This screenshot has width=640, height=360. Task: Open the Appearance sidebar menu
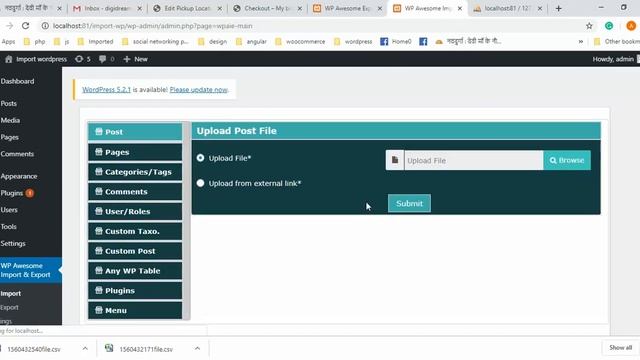[19, 176]
